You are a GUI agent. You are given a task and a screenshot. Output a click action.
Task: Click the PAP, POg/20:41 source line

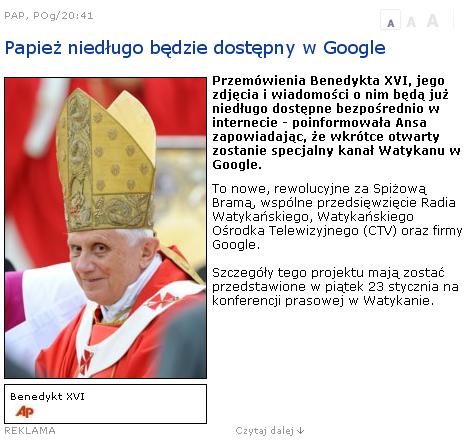(49, 16)
